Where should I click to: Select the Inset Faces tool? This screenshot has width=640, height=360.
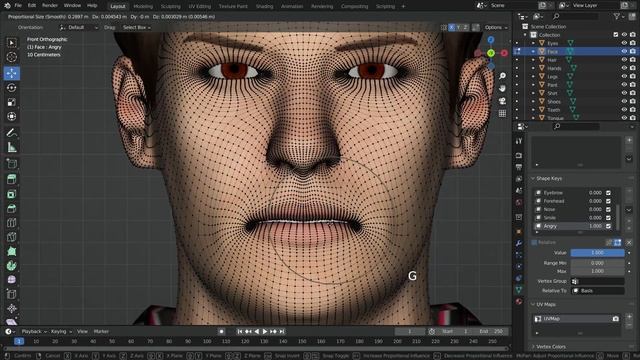pos(11,194)
